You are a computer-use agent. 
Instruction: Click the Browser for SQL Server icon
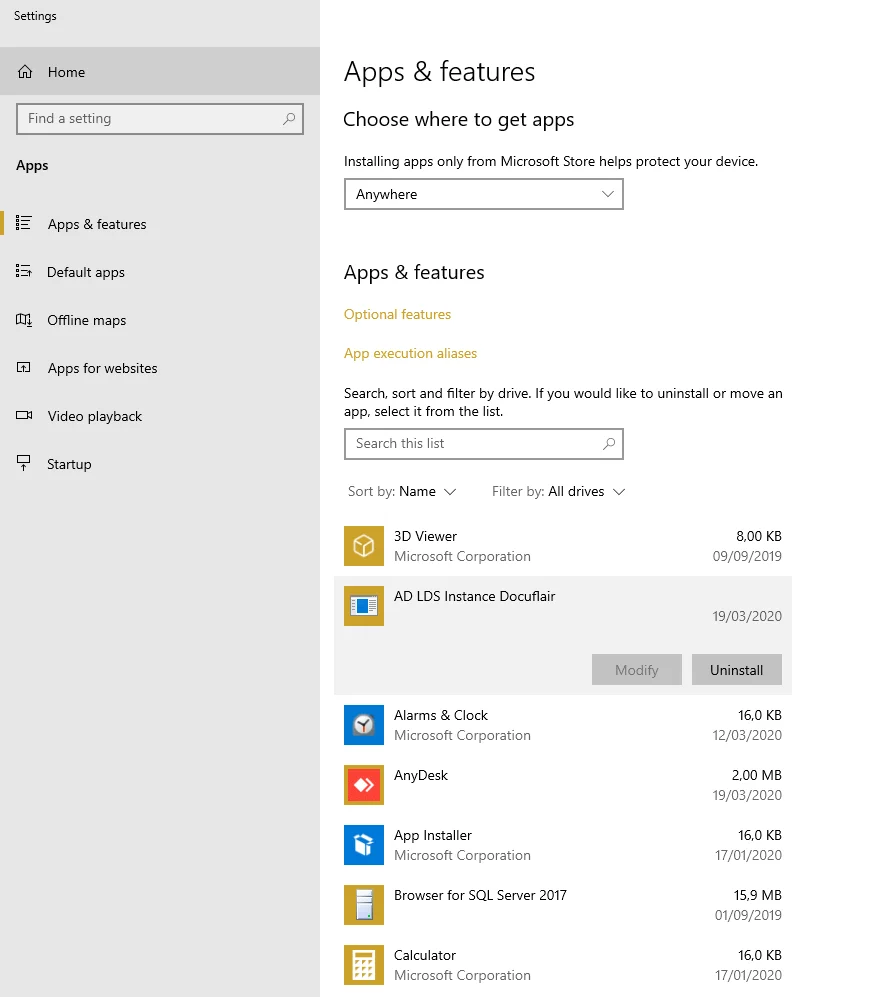(x=364, y=905)
